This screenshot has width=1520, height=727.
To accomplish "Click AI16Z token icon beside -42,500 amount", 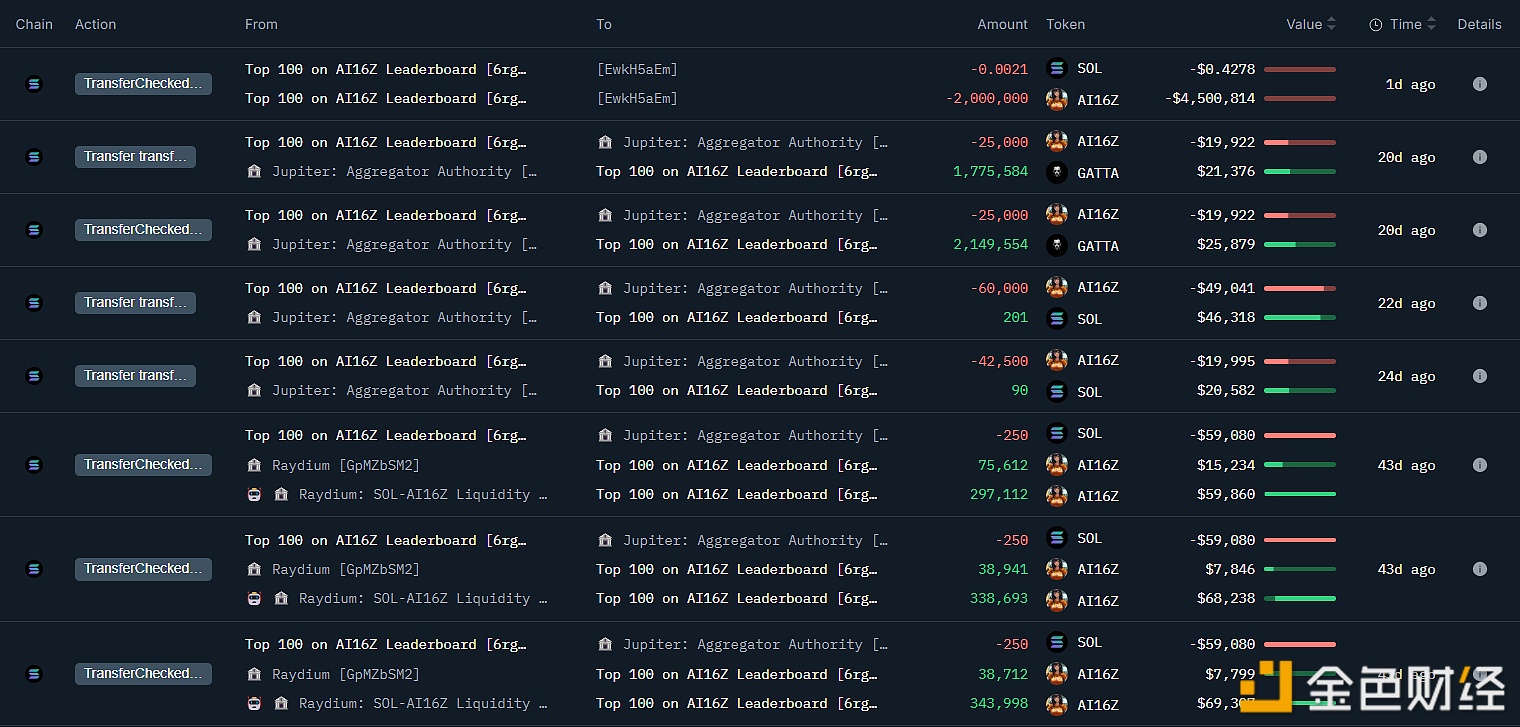I will (1056, 360).
